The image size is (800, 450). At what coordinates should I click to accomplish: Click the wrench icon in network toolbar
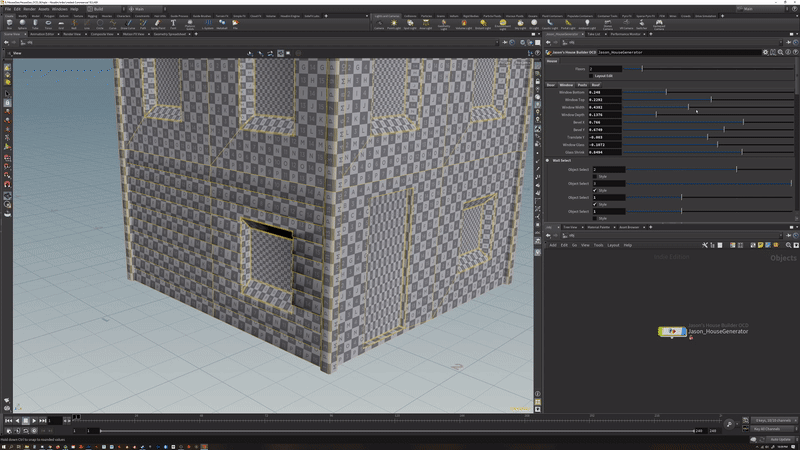[705, 245]
